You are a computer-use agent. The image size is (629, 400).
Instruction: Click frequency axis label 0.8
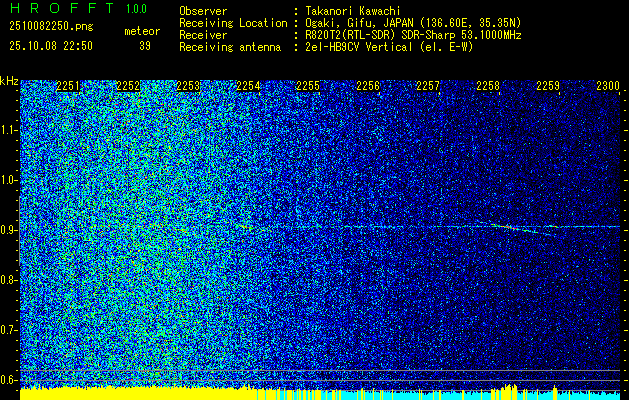click(8, 280)
